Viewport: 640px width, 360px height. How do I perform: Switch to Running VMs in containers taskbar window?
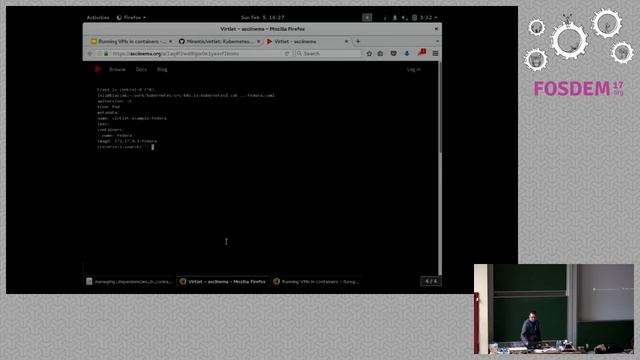tap(316, 282)
